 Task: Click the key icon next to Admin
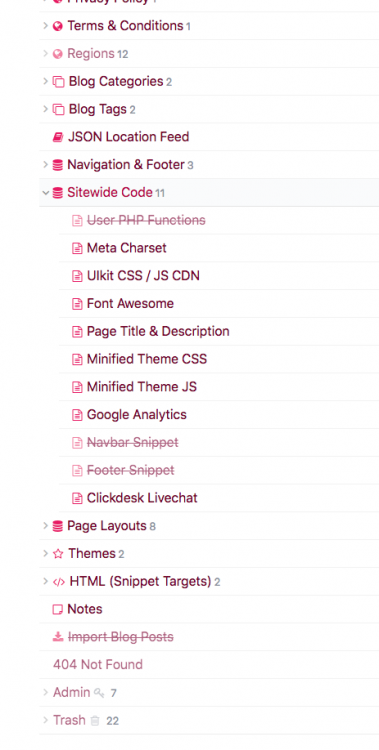[x=99, y=693]
